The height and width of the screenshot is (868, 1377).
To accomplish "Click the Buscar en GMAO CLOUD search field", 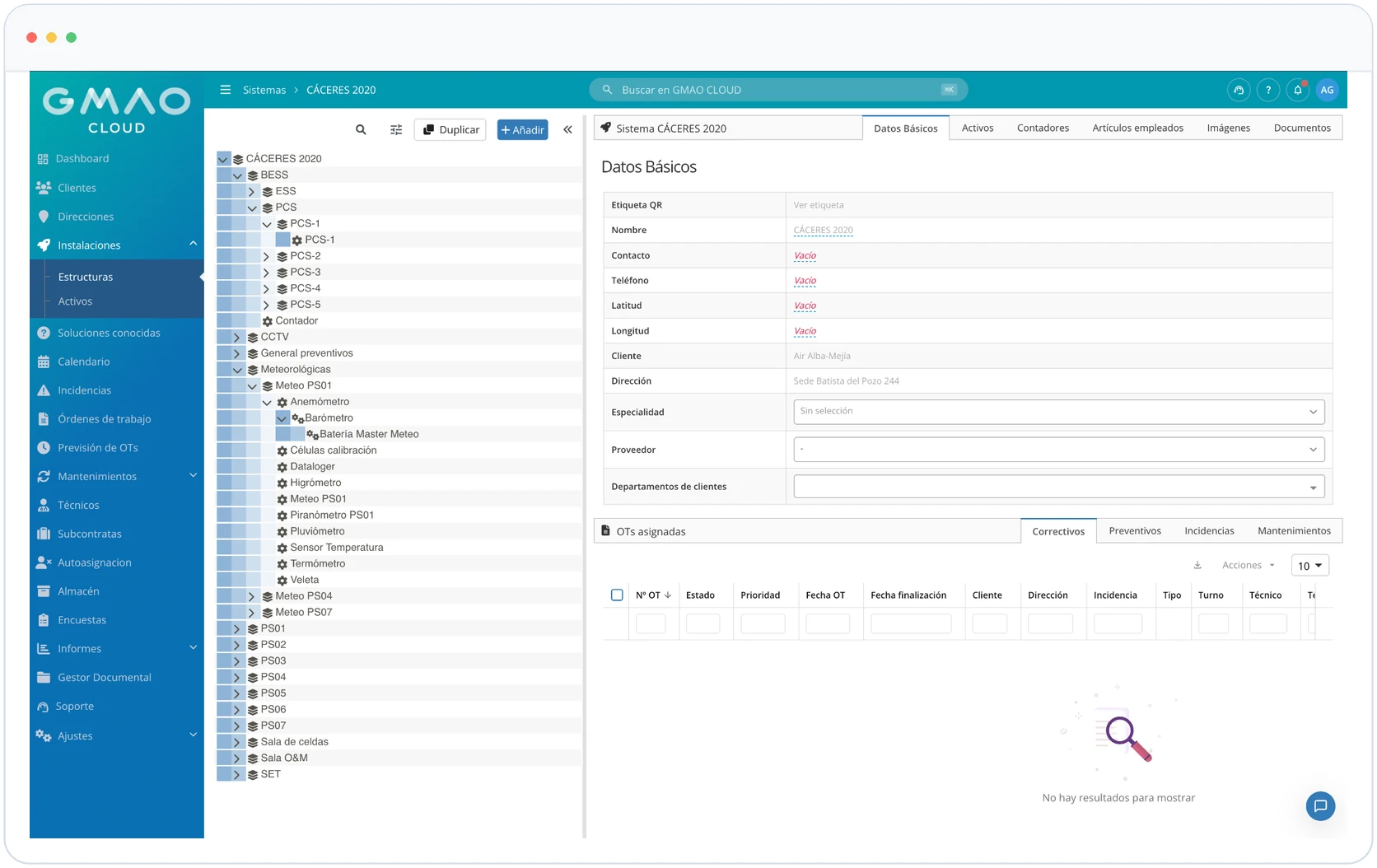I will point(778,90).
